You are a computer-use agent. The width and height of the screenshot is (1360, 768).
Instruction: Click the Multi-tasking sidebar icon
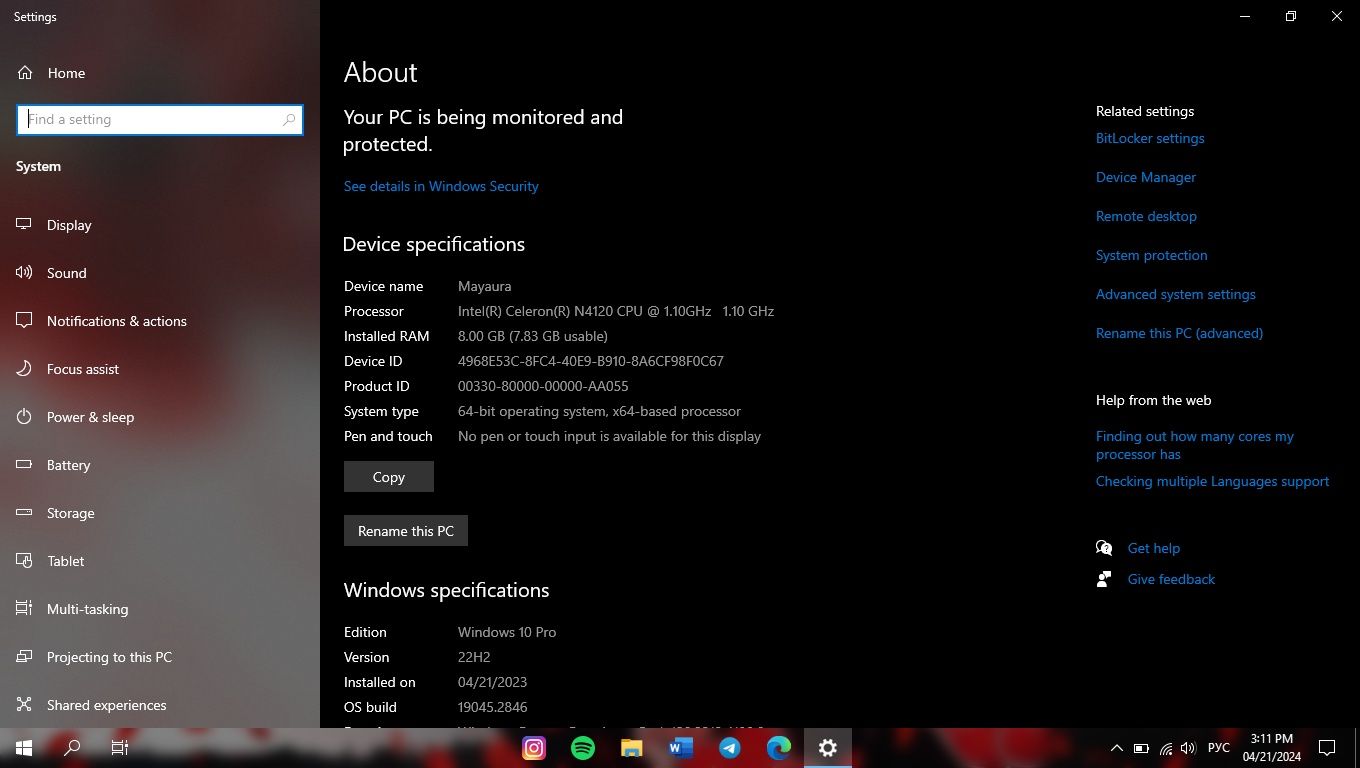pos(24,609)
